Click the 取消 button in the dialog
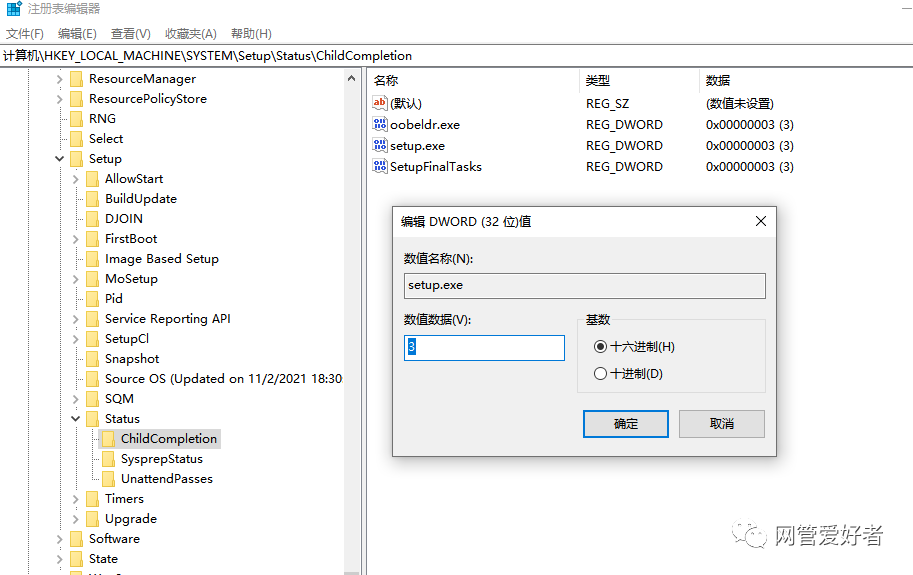This screenshot has height=575, width=913. pyautogui.click(x=721, y=424)
